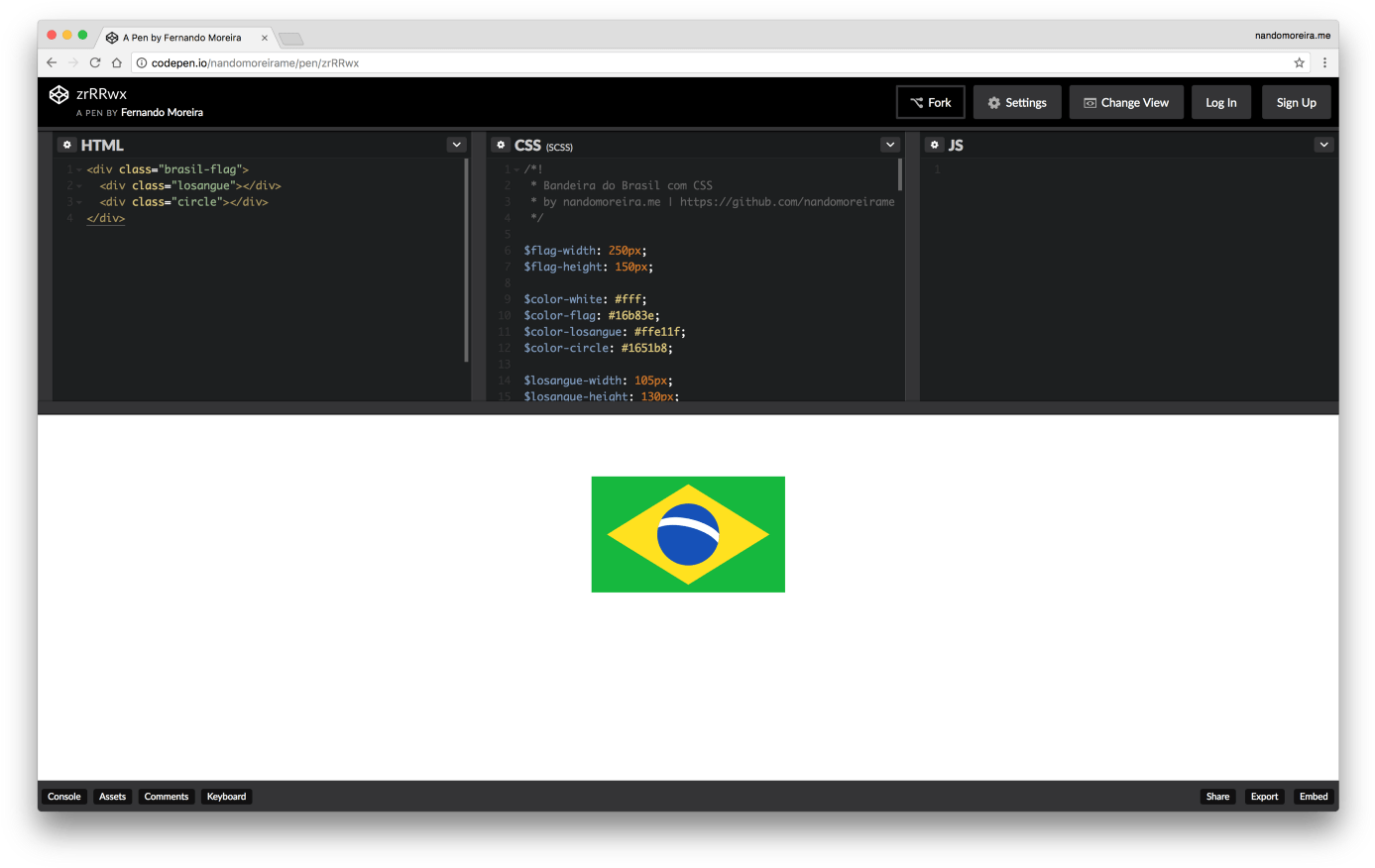Show Keyboard shortcuts
The width and height of the screenshot is (1375, 868).
[x=227, y=797]
